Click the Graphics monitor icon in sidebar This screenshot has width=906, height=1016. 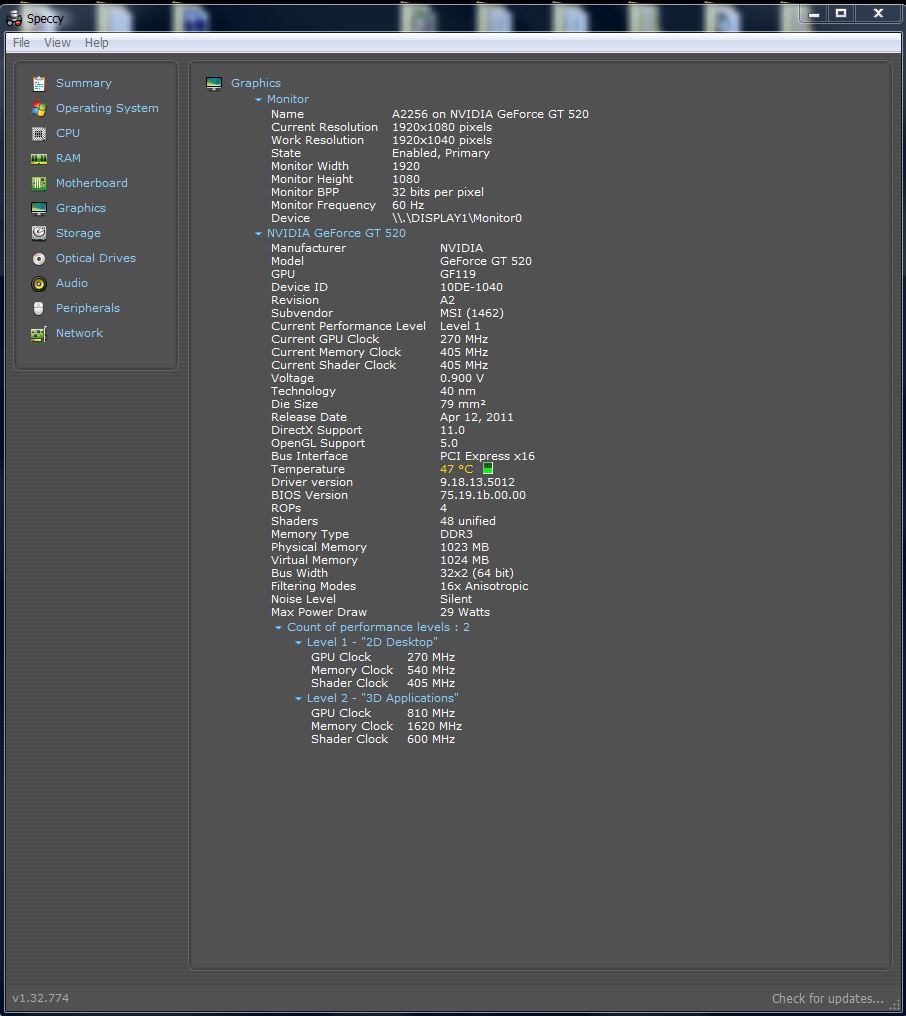(39, 209)
